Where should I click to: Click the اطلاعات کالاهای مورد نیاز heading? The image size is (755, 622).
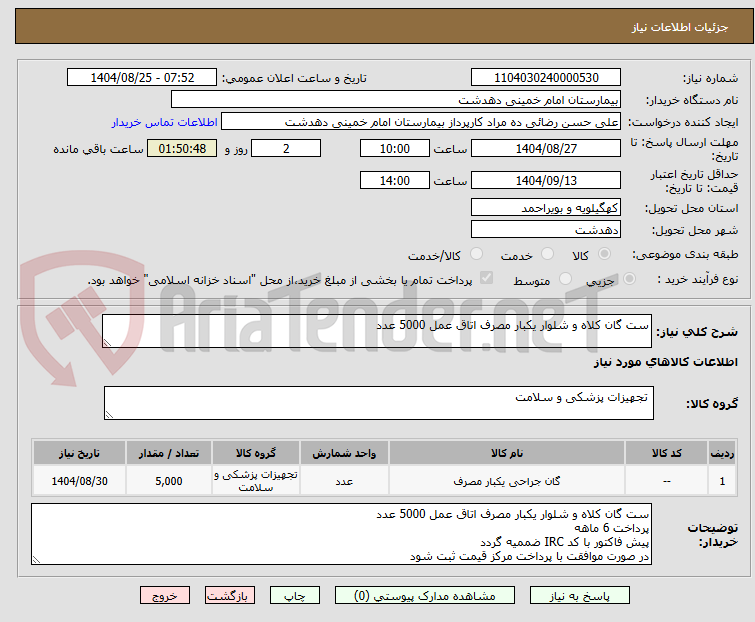coord(665,362)
